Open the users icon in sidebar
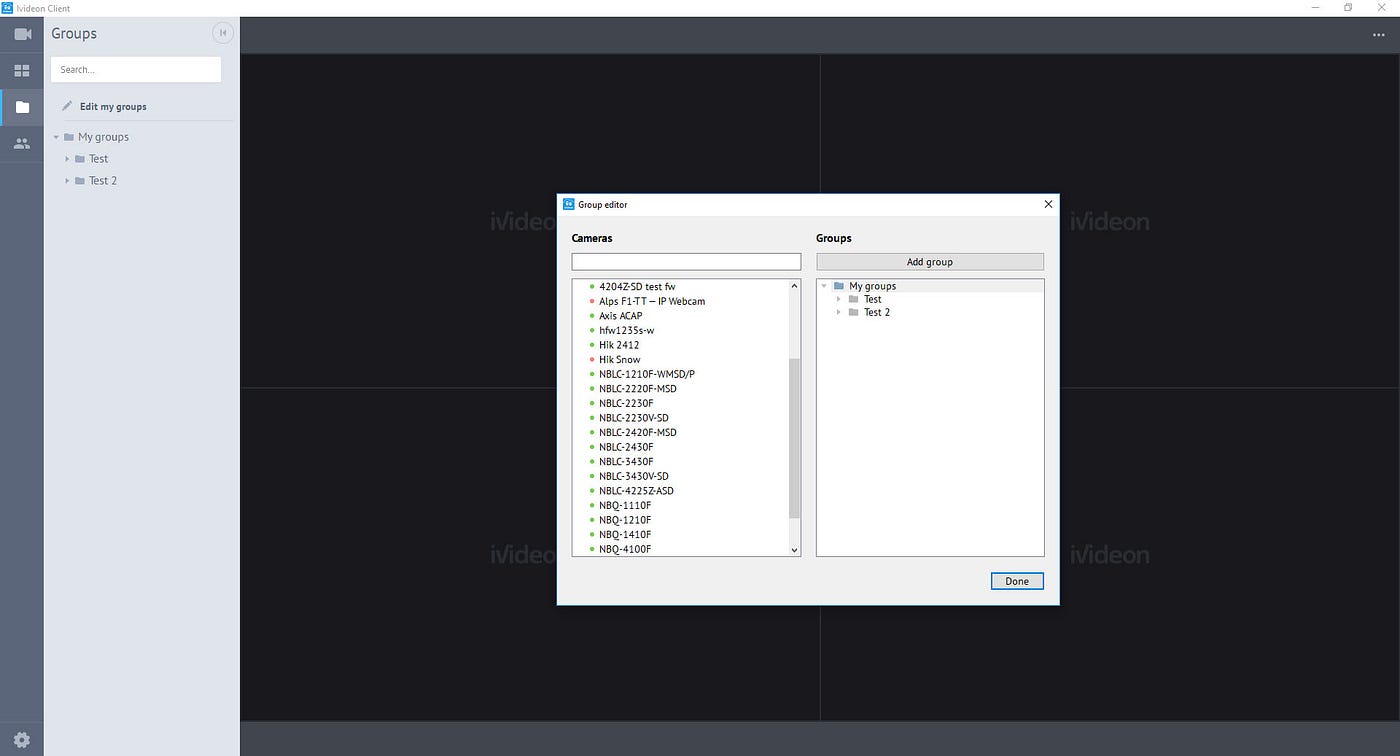The height and width of the screenshot is (756, 1400). (x=22, y=144)
